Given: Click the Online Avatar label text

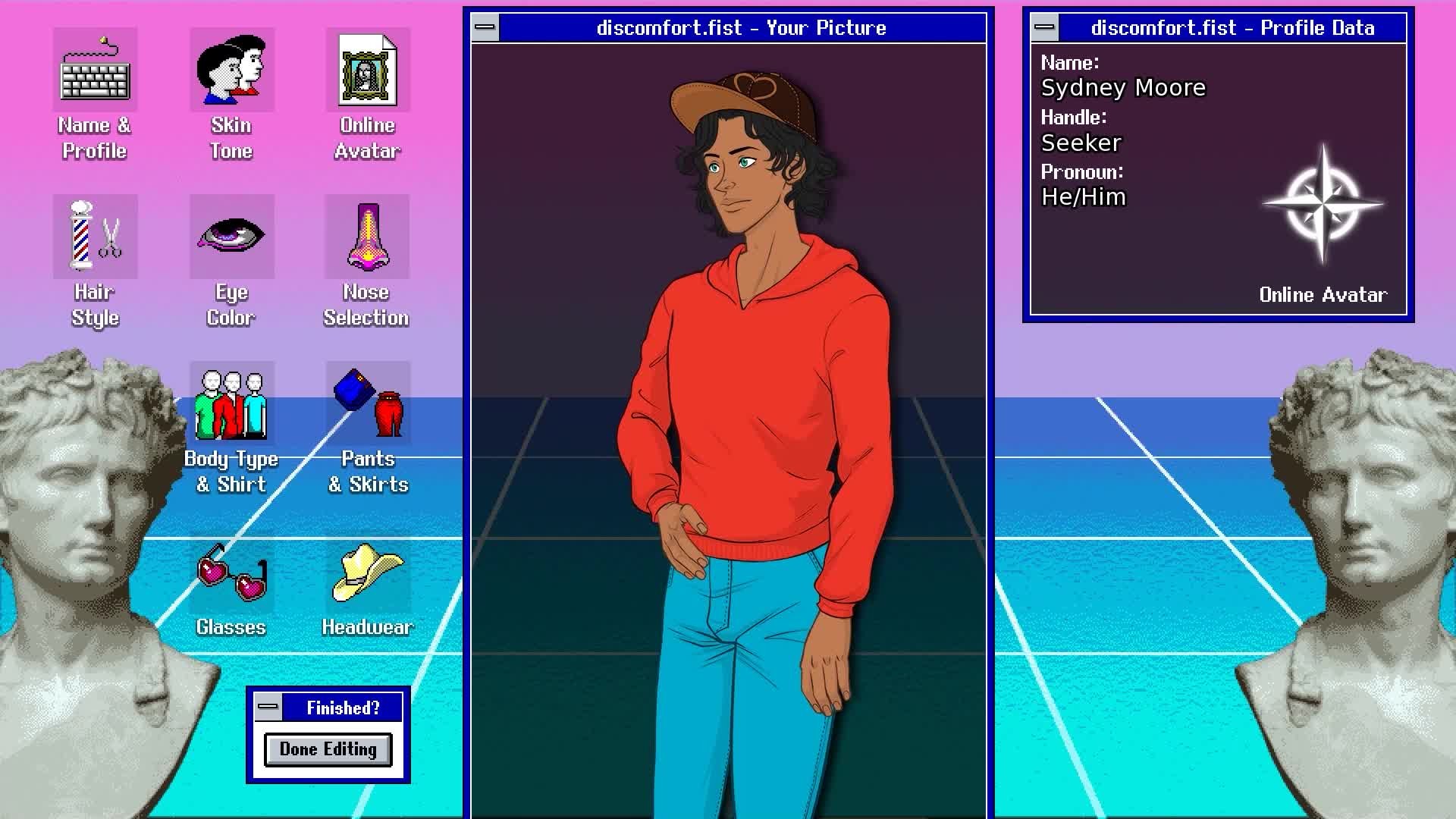Looking at the screenshot, I should tap(1323, 295).
